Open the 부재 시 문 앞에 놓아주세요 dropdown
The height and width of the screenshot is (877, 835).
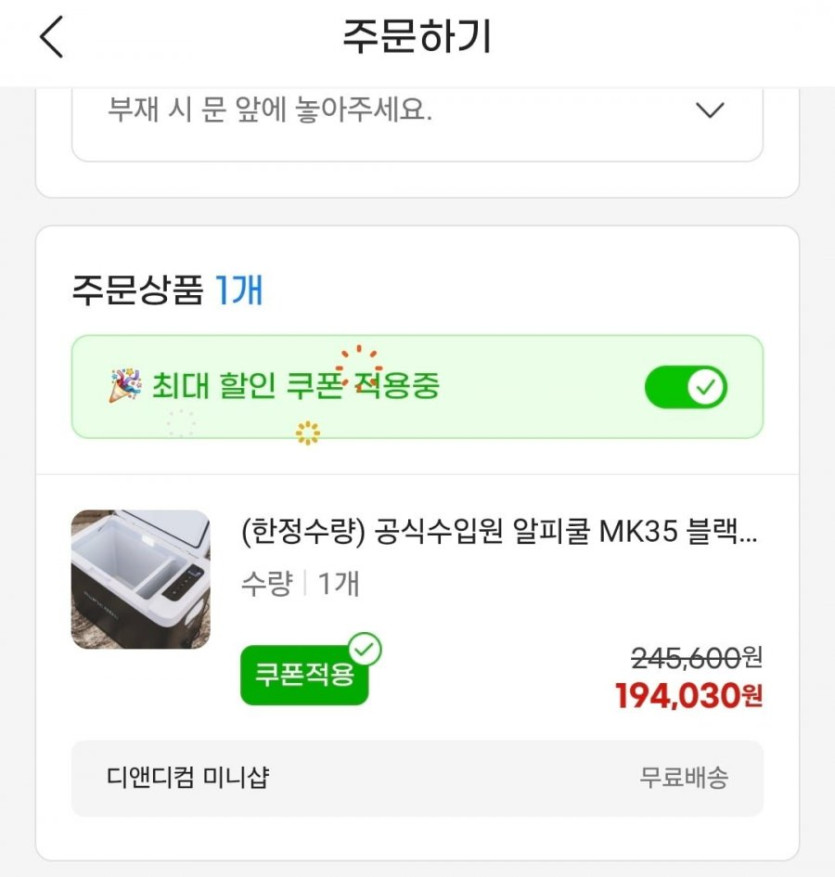pyautogui.click(x=270, y=110)
